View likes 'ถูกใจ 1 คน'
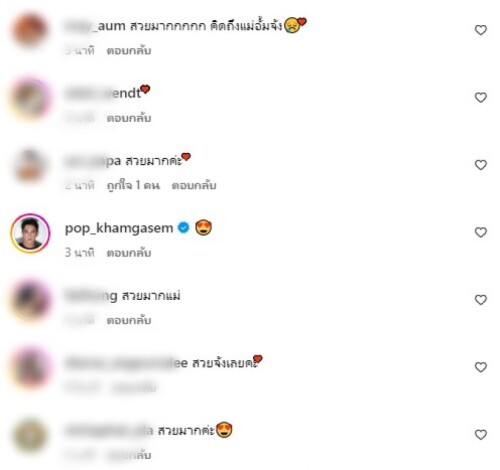500x470 pixels. pos(133,185)
